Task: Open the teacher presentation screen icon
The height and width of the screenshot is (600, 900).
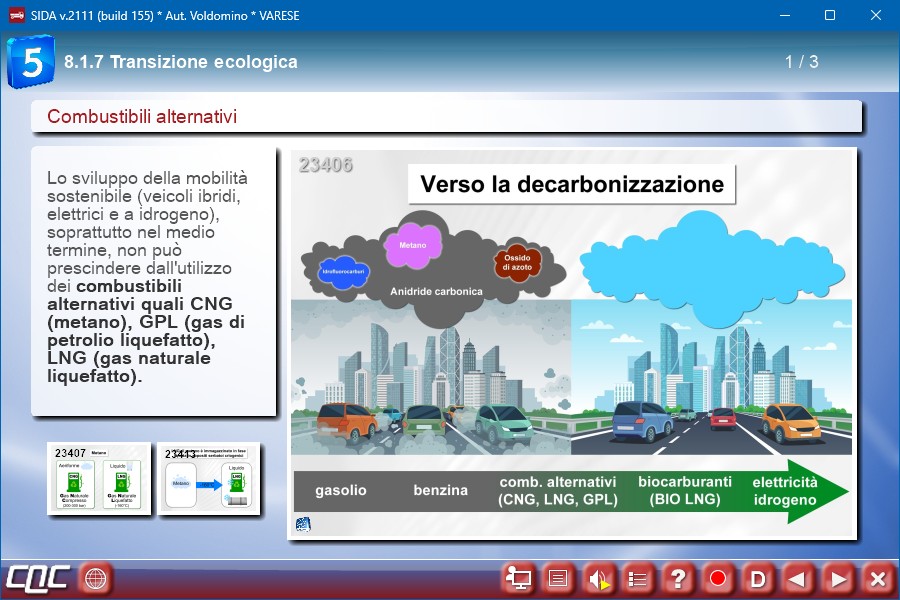Action: click(x=519, y=578)
